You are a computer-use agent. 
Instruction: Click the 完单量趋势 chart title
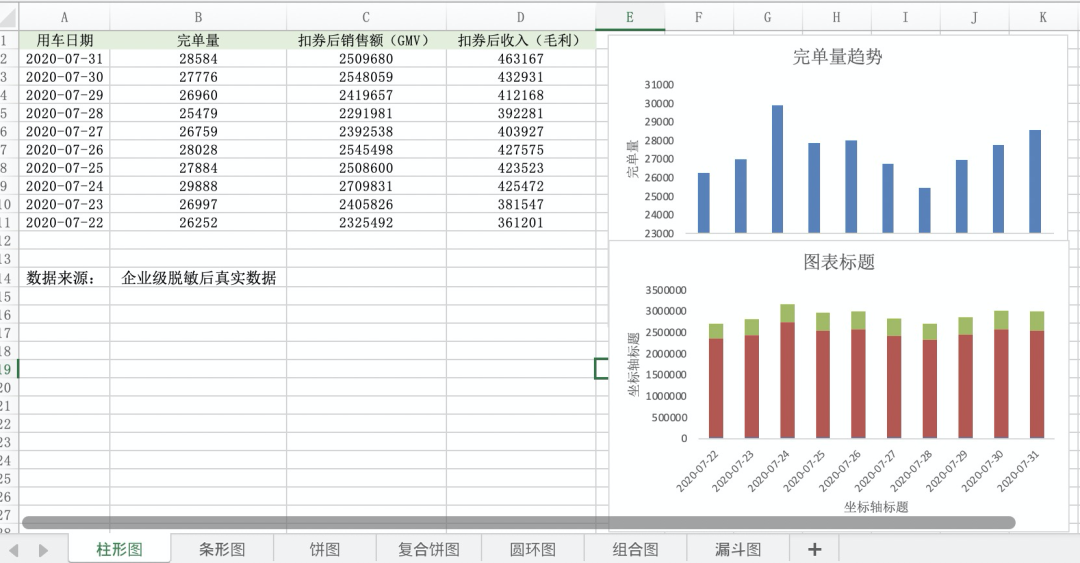[838, 57]
